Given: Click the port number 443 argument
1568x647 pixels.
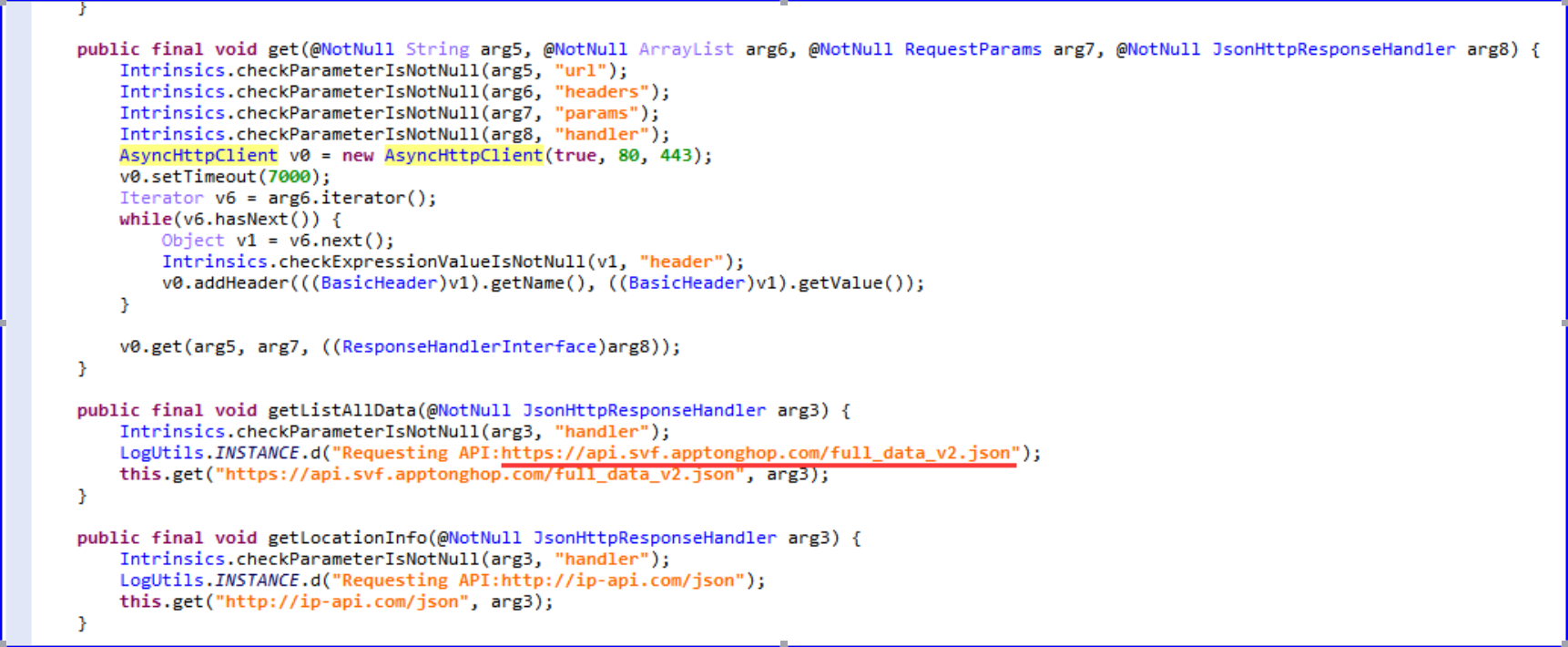Looking at the screenshot, I should coord(676,156).
